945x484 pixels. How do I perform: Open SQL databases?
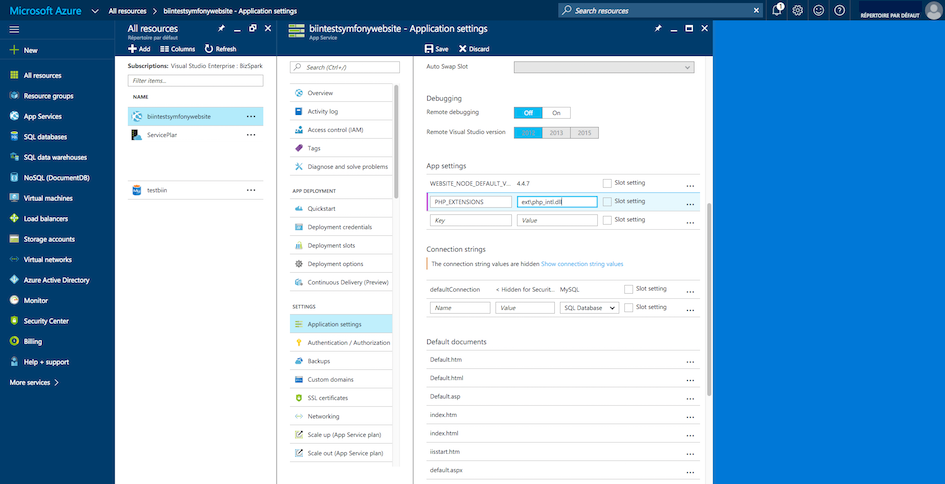[x=45, y=137]
